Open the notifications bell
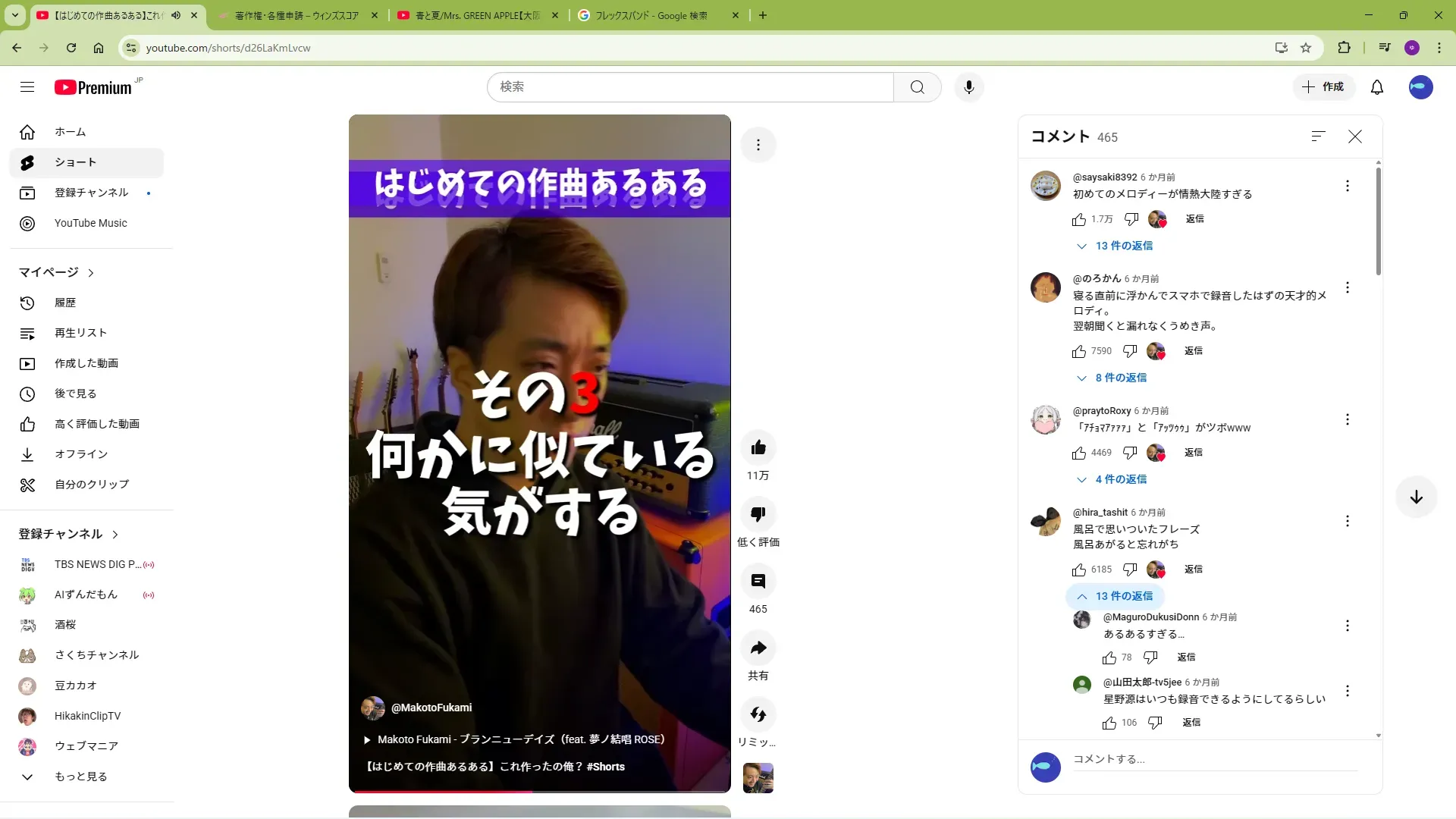The width and height of the screenshot is (1456, 819). click(x=1377, y=87)
